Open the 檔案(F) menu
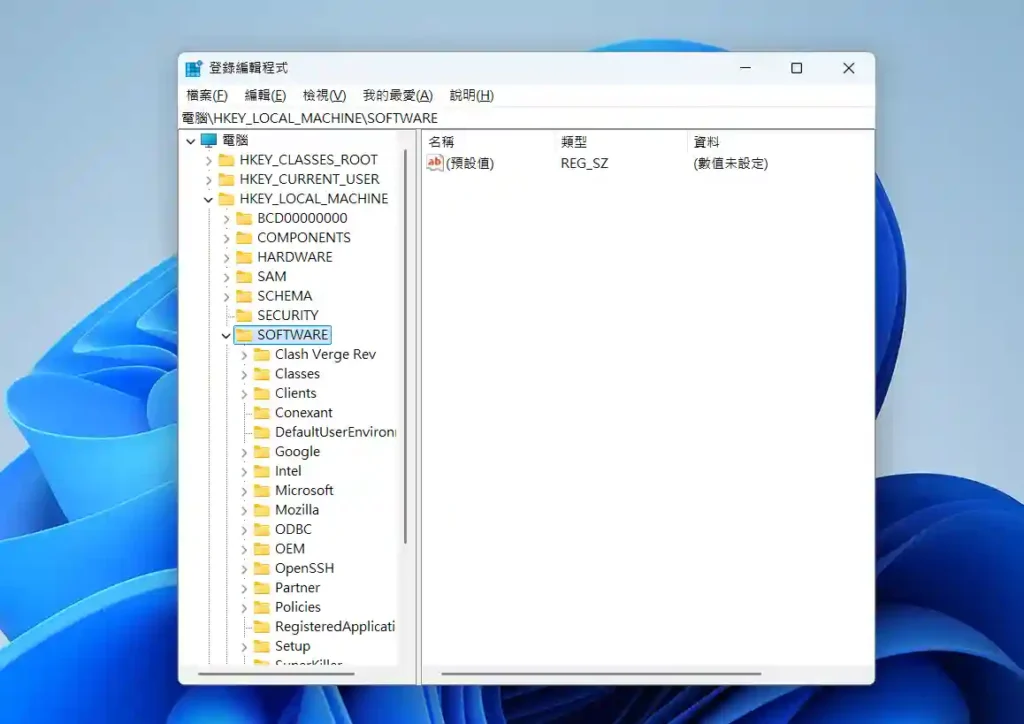The height and width of the screenshot is (724, 1024). 207,95
